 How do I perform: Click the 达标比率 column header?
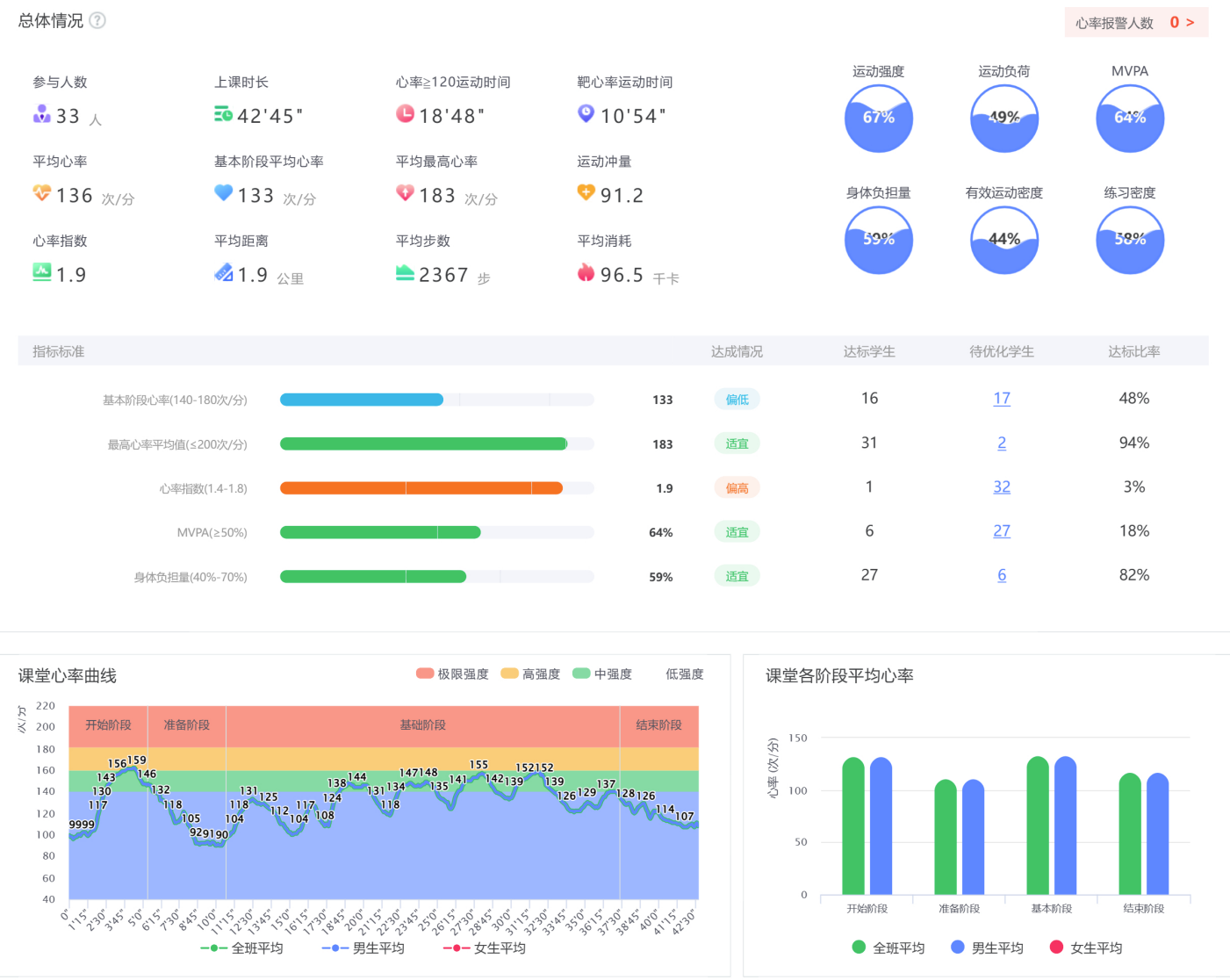click(1134, 351)
